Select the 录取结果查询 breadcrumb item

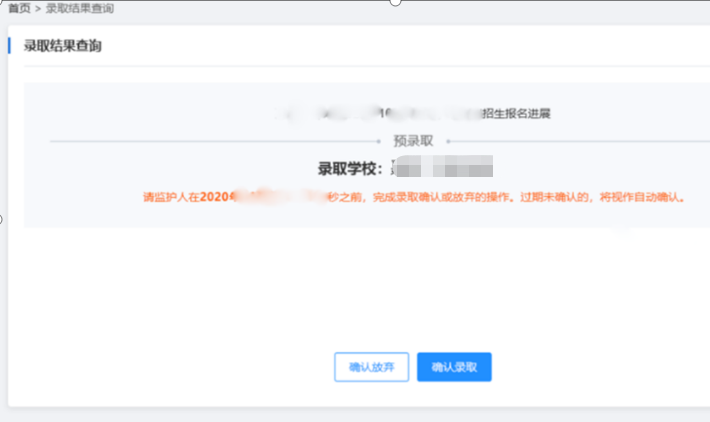tap(79, 8)
